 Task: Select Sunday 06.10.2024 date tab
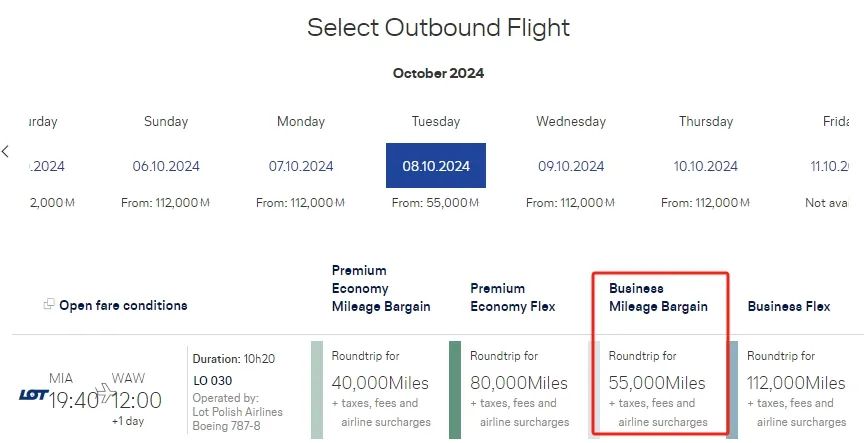click(x=166, y=164)
